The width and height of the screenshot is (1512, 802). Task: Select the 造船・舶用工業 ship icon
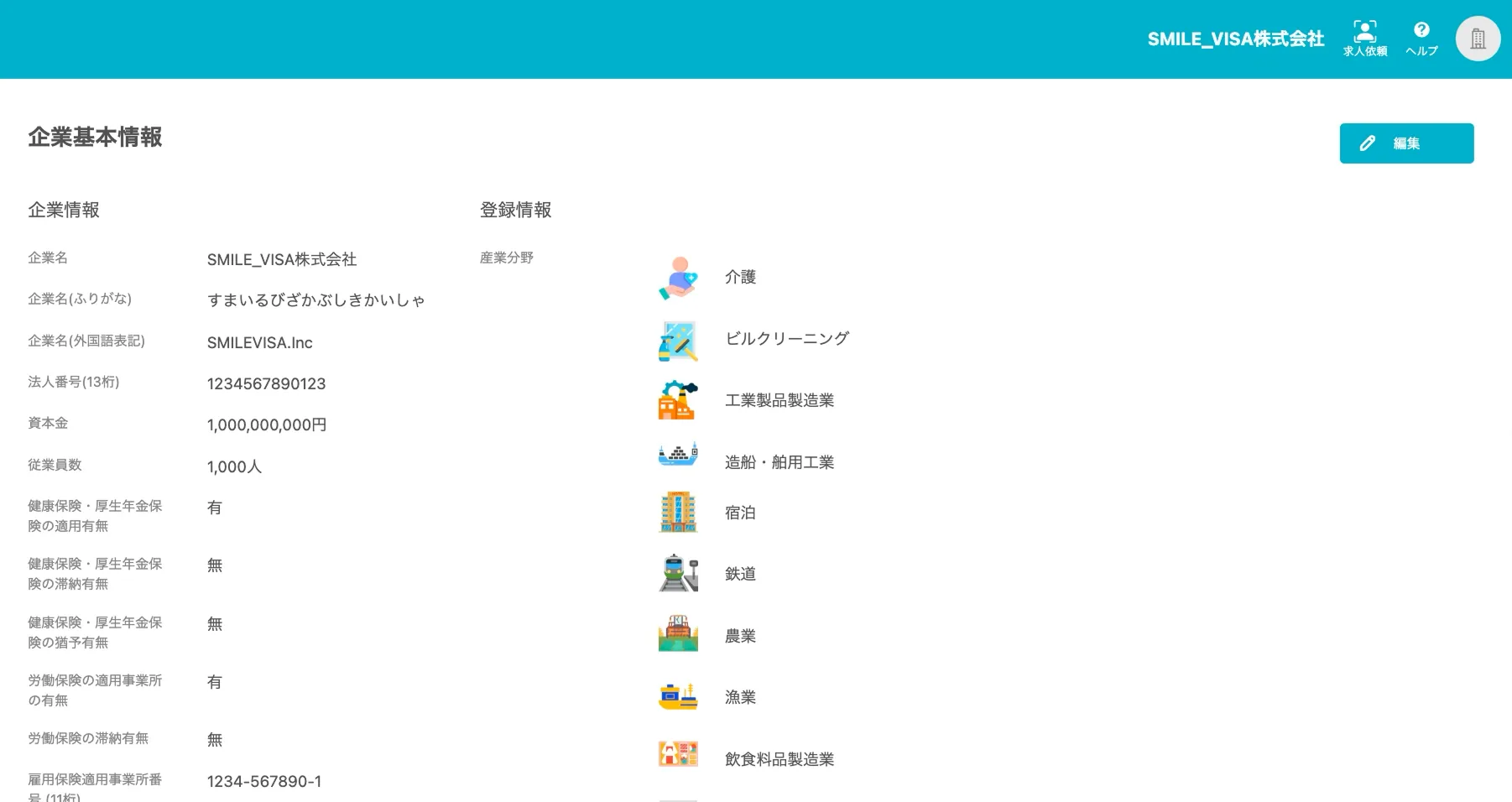(677, 456)
